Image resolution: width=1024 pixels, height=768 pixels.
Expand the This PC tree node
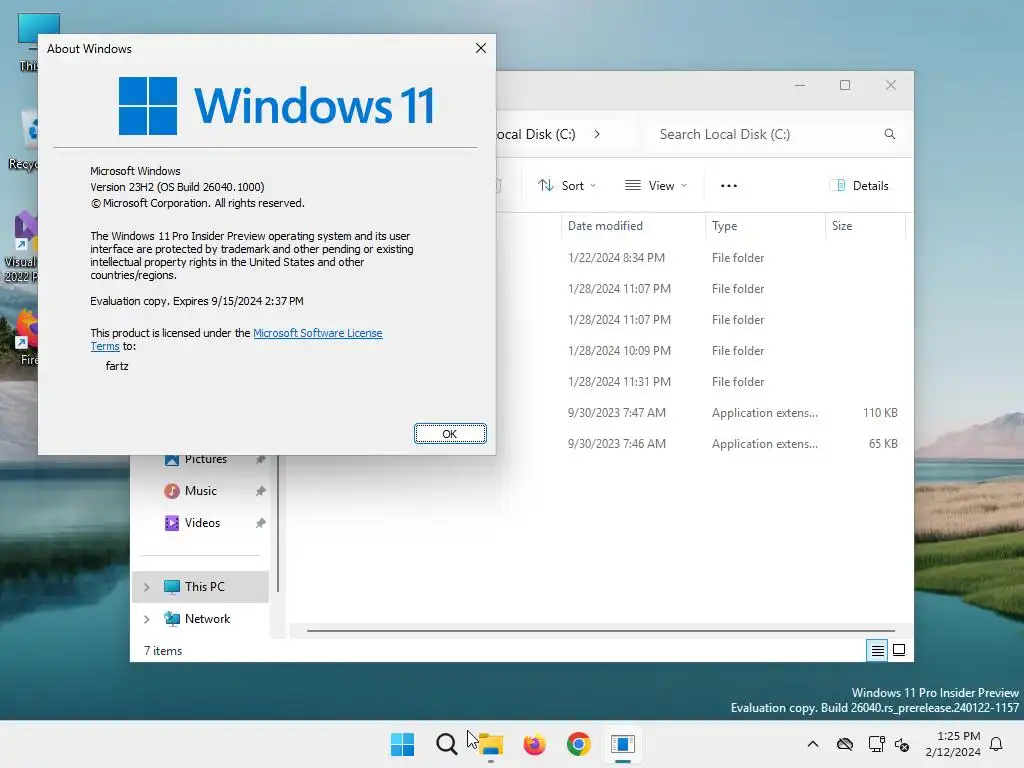click(147, 587)
